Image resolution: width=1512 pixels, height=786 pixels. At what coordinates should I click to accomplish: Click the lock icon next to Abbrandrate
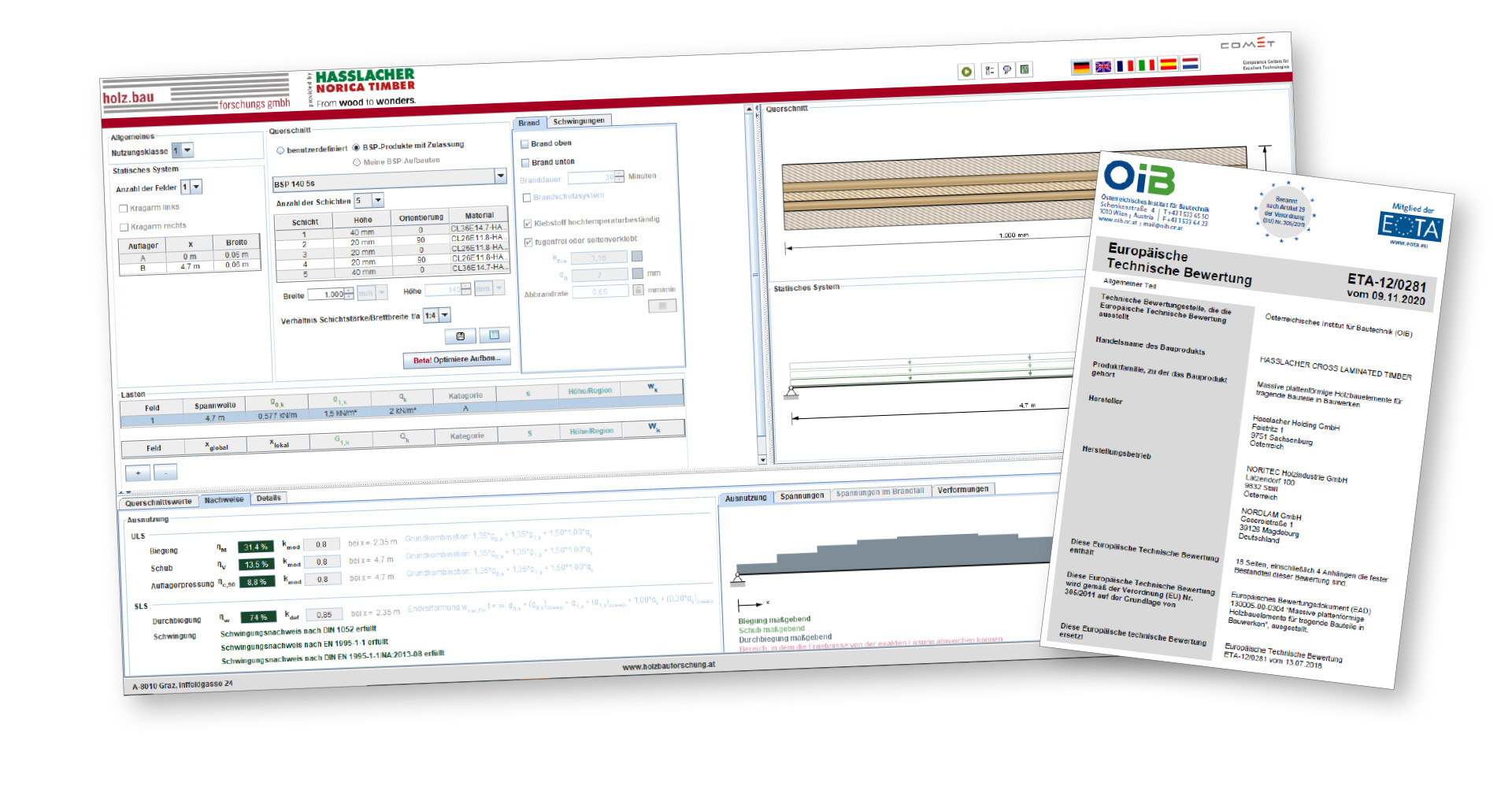(x=638, y=290)
